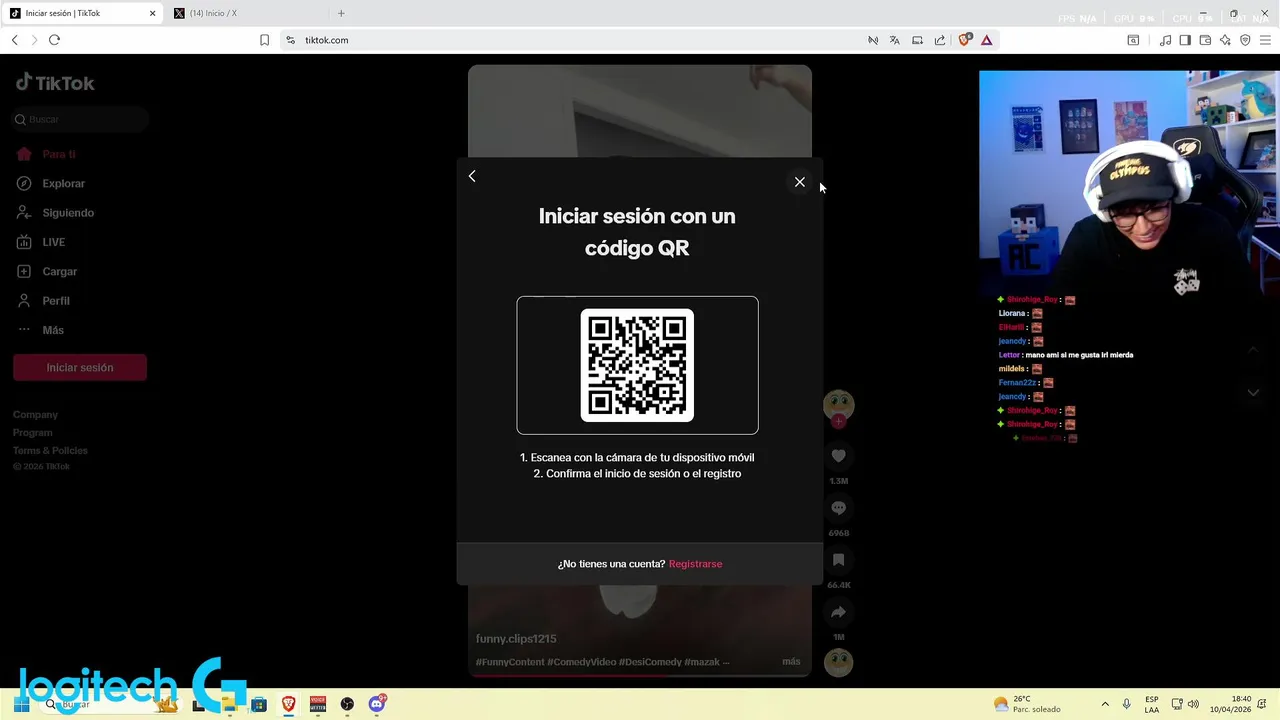Expand the Terms & Policies footer section
The width and height of the screenshot is (1280, 720).
pos(50,450)
